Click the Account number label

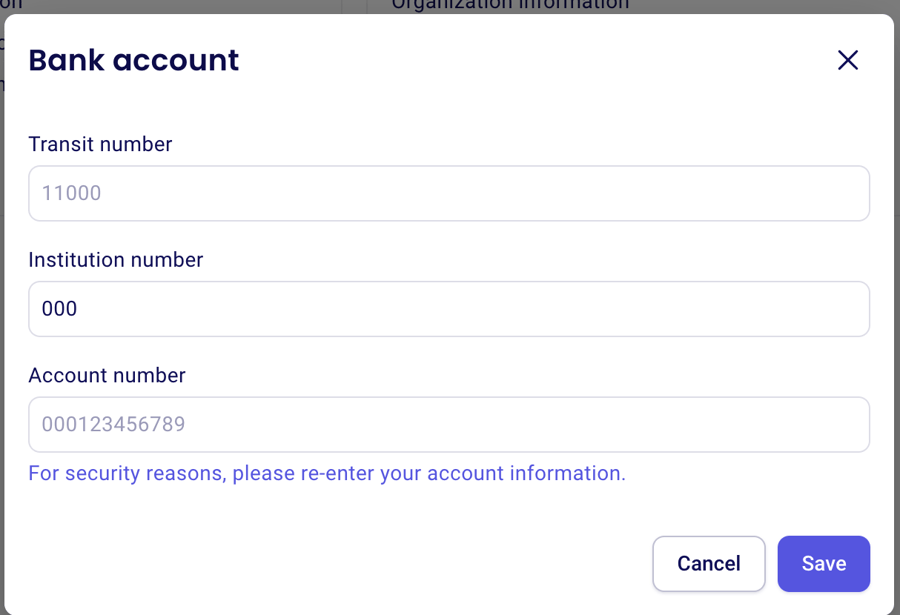pyautogui.click(x=106, y=375)
